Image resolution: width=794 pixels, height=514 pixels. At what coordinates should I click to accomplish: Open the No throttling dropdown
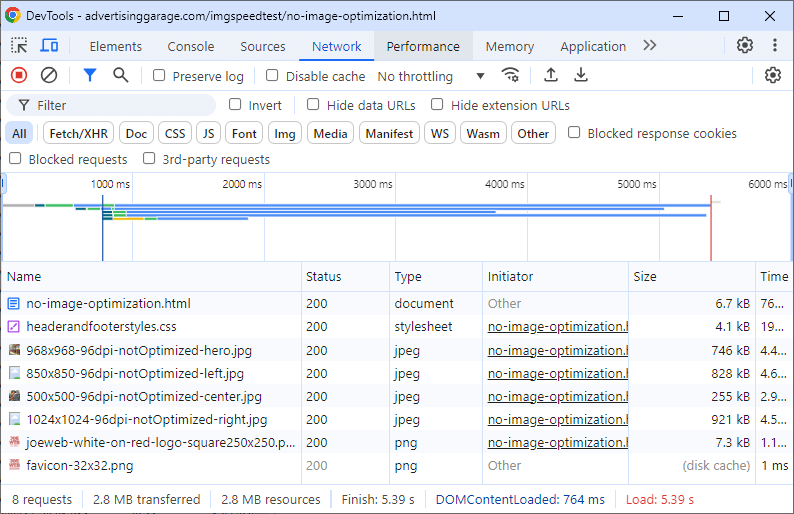[431, 76]
